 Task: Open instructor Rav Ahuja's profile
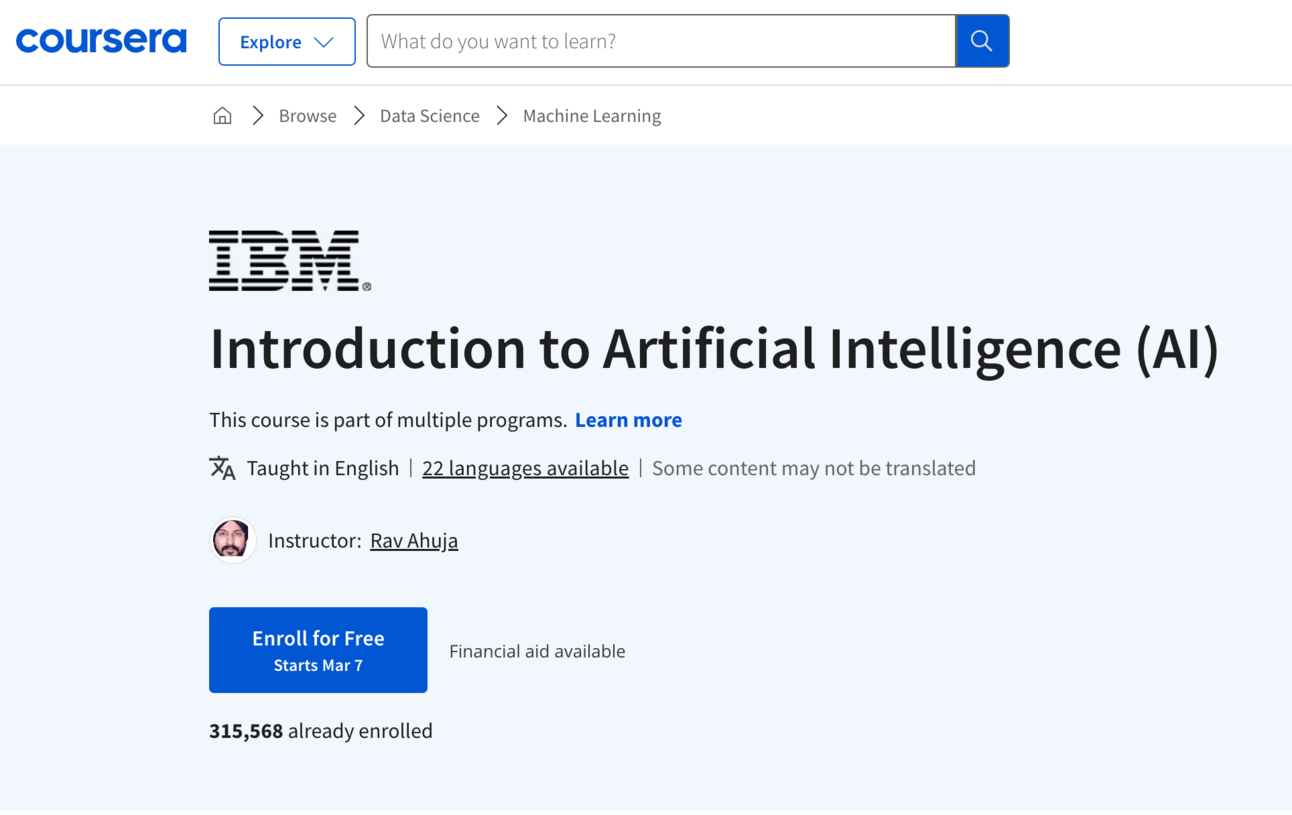click(x=414, y=541)
